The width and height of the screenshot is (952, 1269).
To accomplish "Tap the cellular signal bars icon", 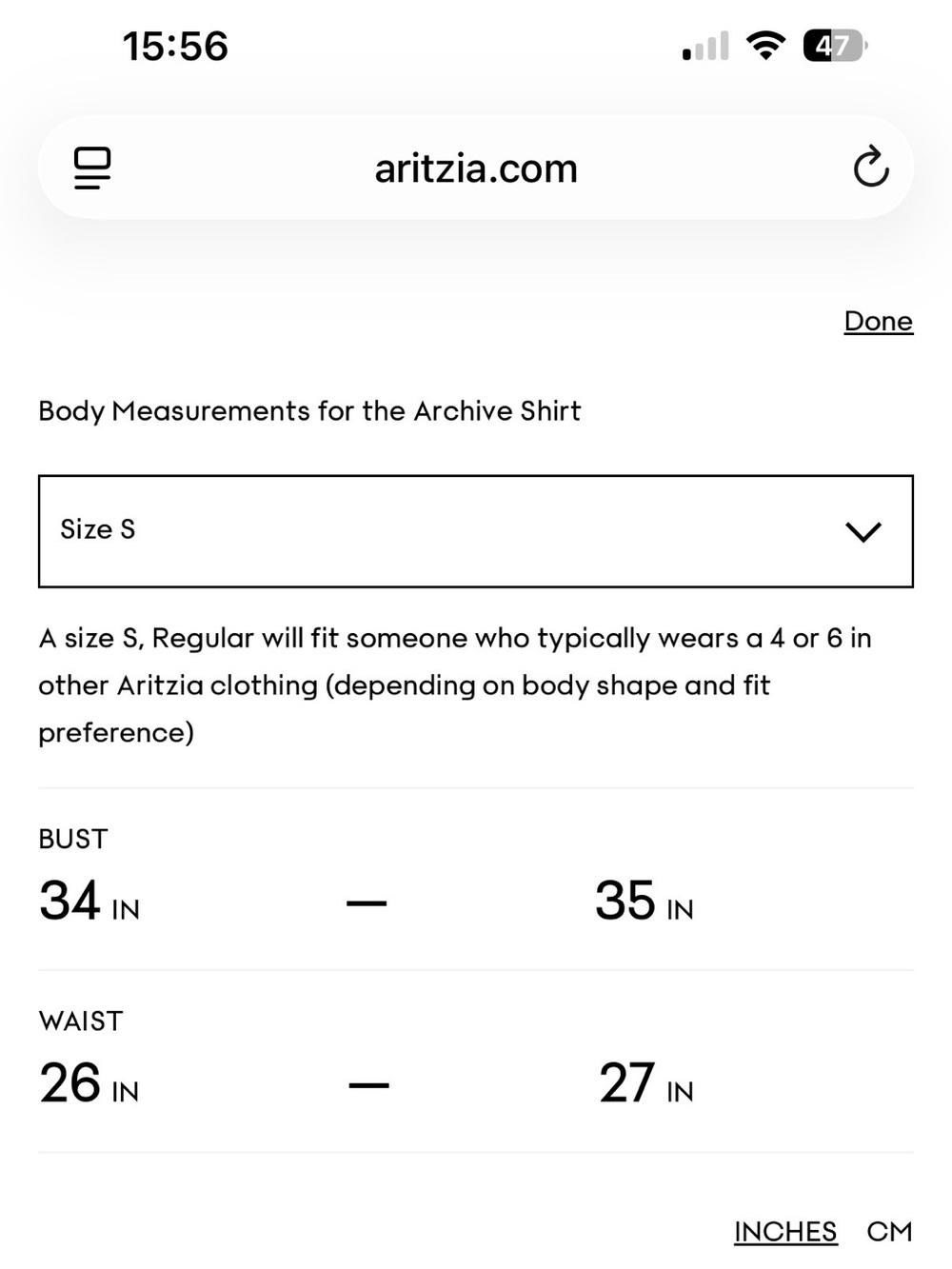I will pyautogui.click(x=705, y=46).
